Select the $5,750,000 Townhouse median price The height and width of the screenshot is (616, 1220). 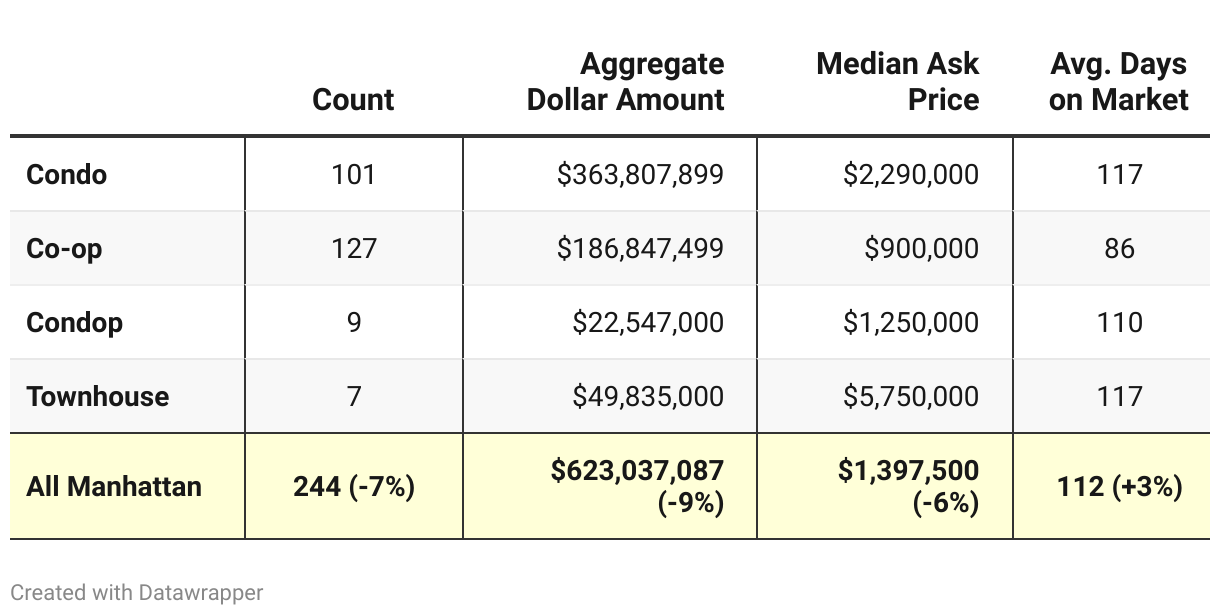911,396
